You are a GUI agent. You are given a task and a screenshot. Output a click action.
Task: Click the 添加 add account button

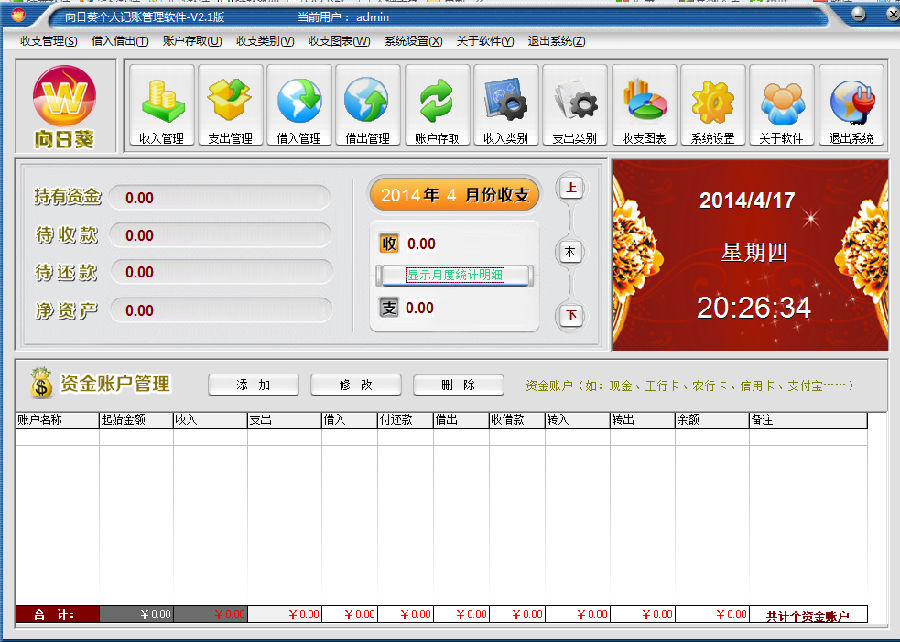[x=253, y=385]
